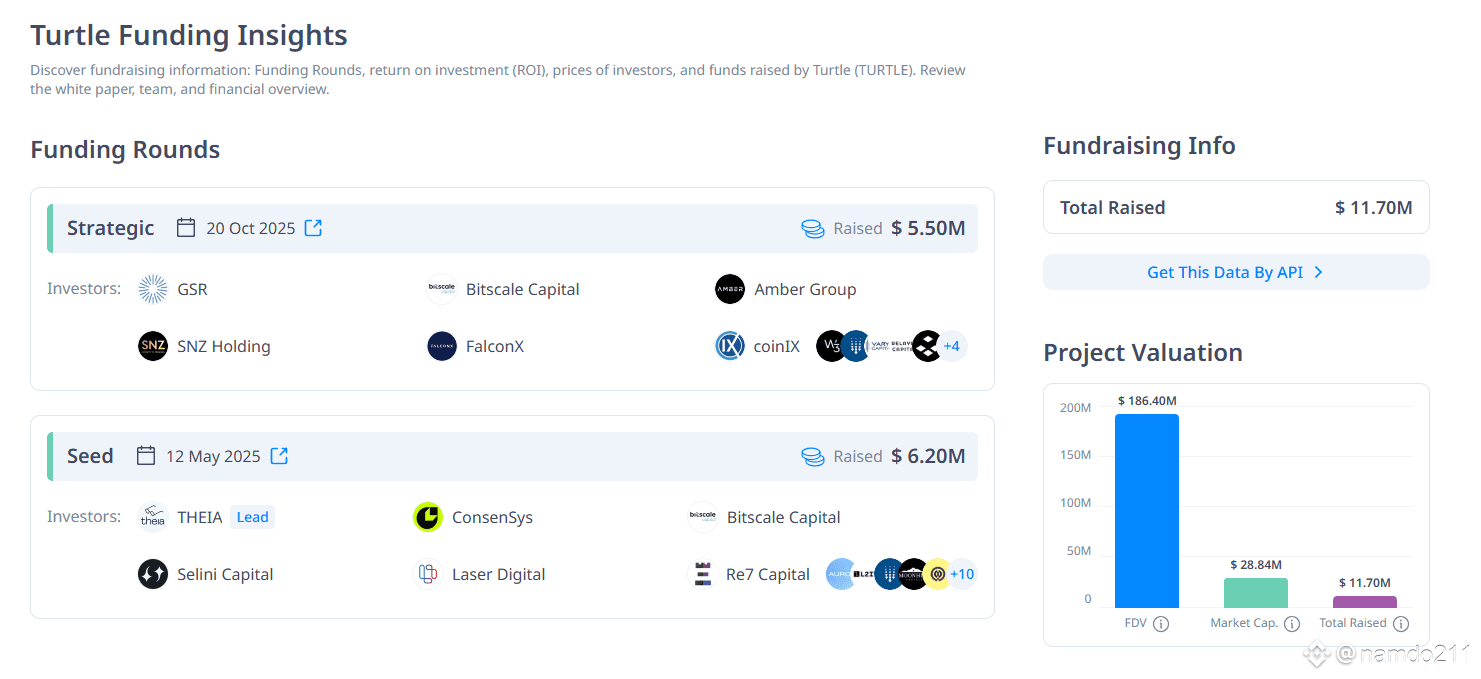Open external link icon beside 20 Oct 2025

[x=313, y=228]
